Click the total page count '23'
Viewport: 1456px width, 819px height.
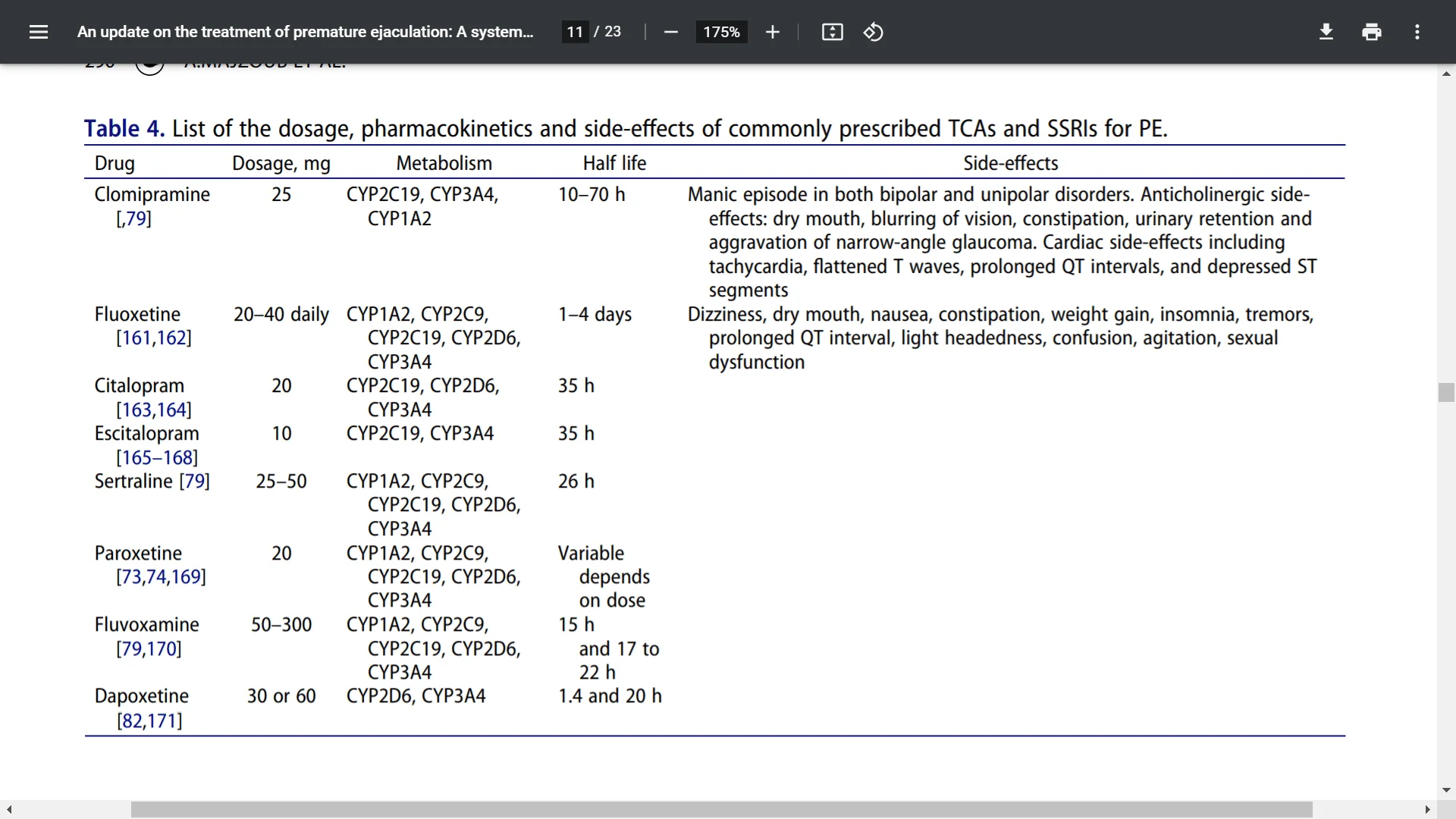click(x=613, y=32)
